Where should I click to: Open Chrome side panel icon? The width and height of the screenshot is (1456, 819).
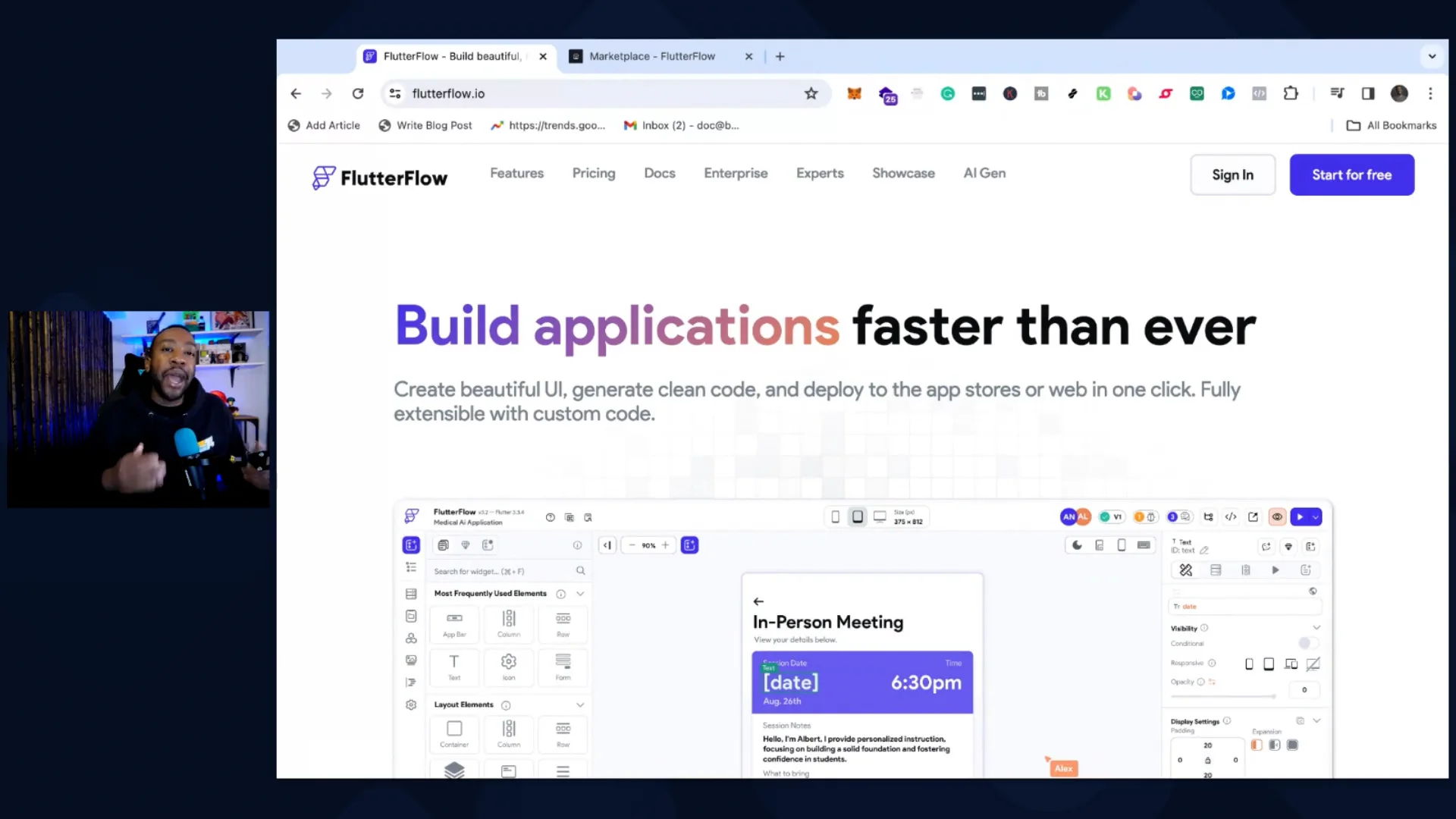(x=1367, y=93)
